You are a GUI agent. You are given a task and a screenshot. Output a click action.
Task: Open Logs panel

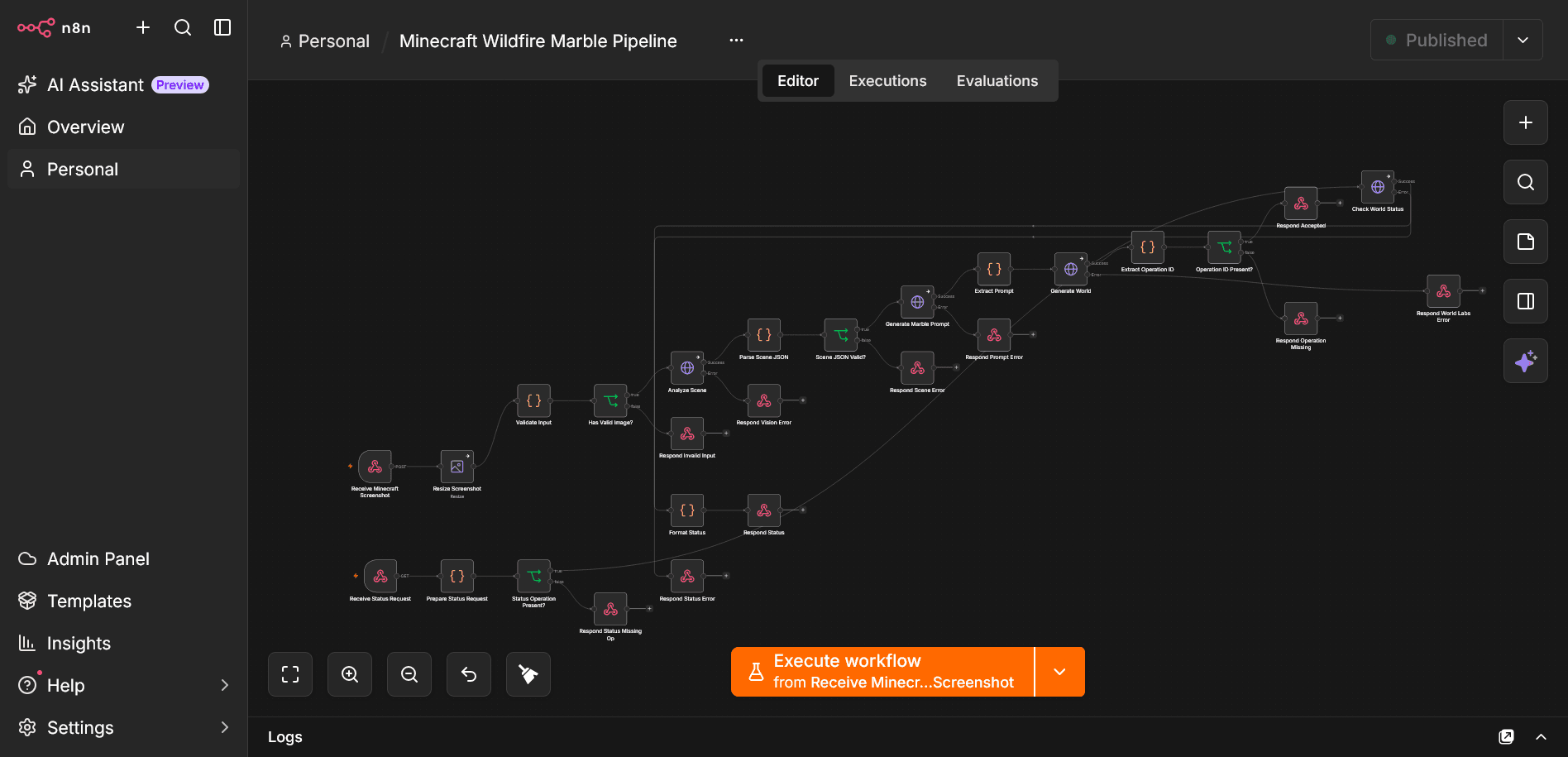click(285, 737)
